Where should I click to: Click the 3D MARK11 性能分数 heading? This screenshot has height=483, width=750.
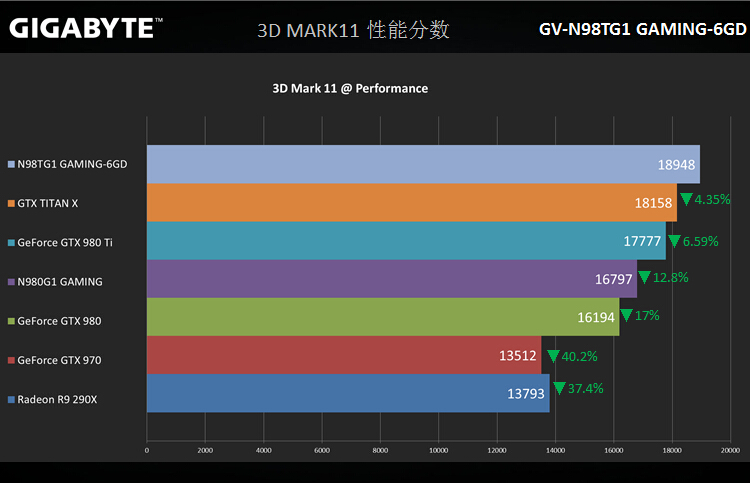click(x=353, y=30)
